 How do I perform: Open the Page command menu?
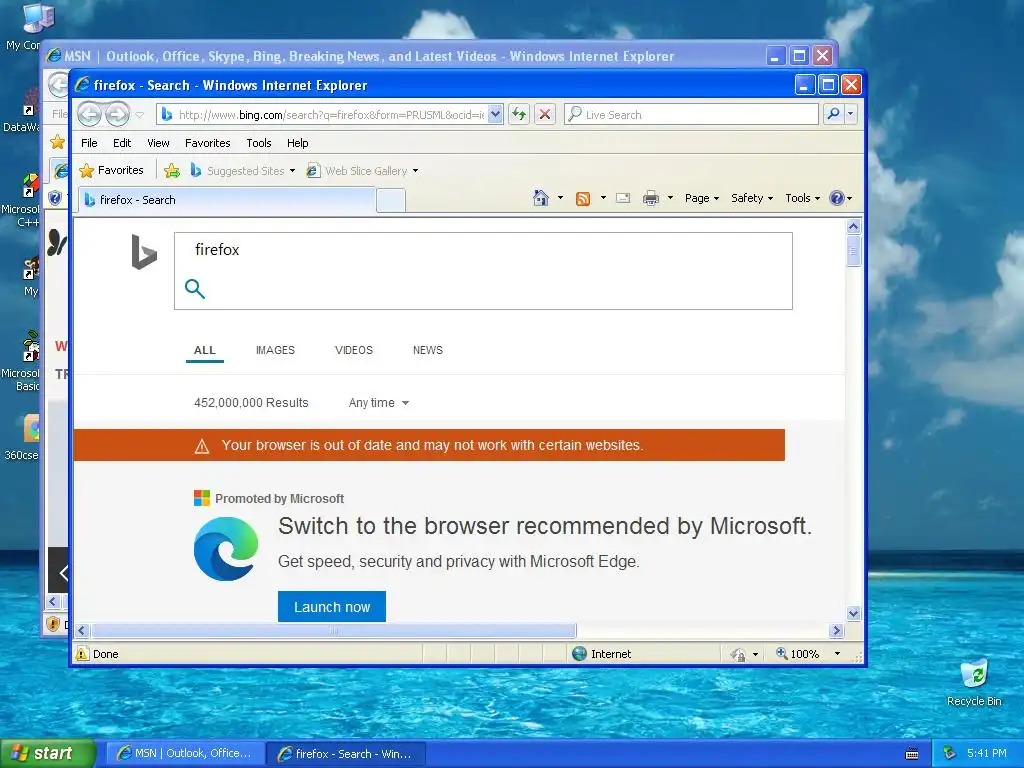coord(701,198)
